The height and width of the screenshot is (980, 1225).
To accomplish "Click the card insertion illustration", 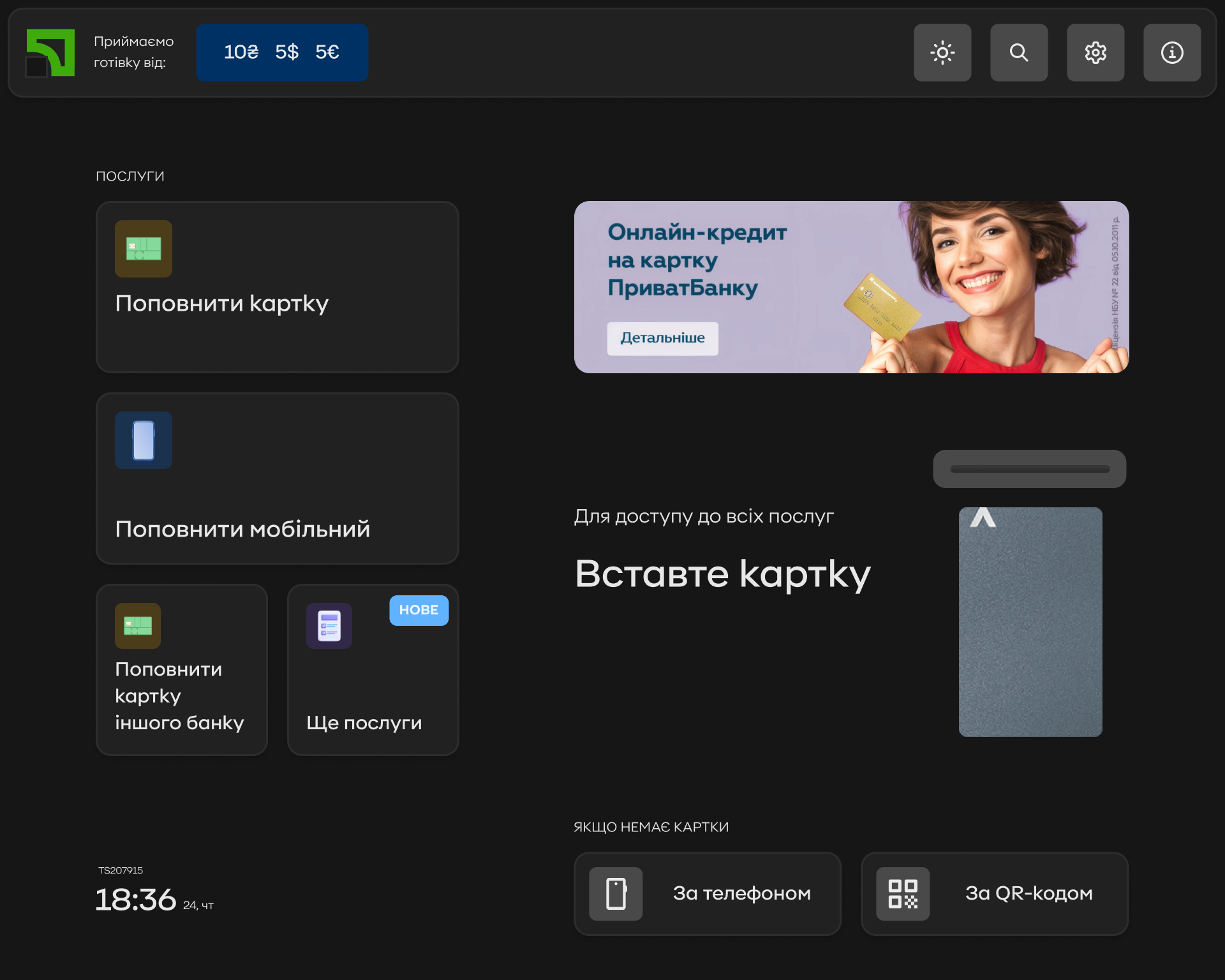I will coord(1030,622).
